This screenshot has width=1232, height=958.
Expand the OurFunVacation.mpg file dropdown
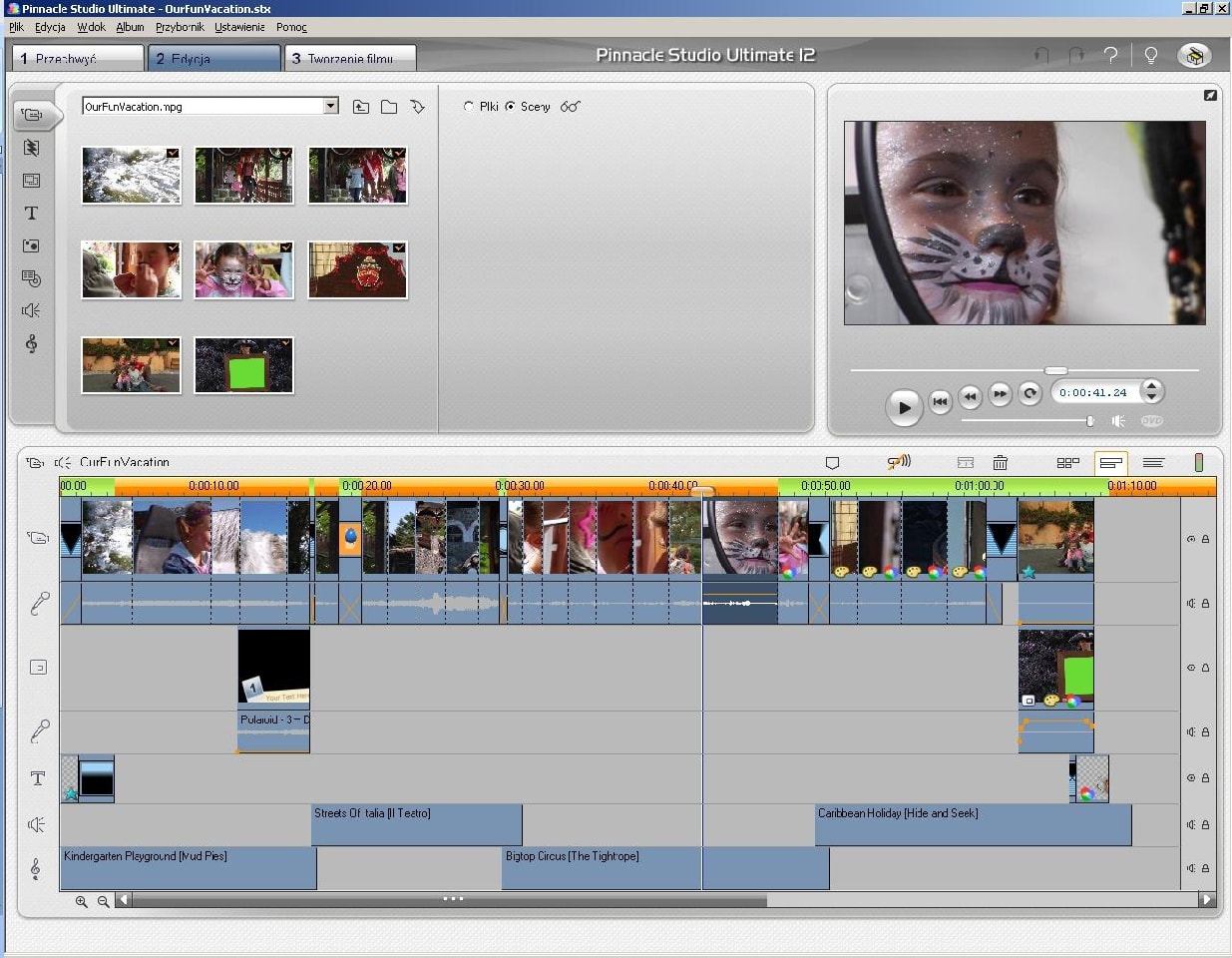click(x=330, y=107)
